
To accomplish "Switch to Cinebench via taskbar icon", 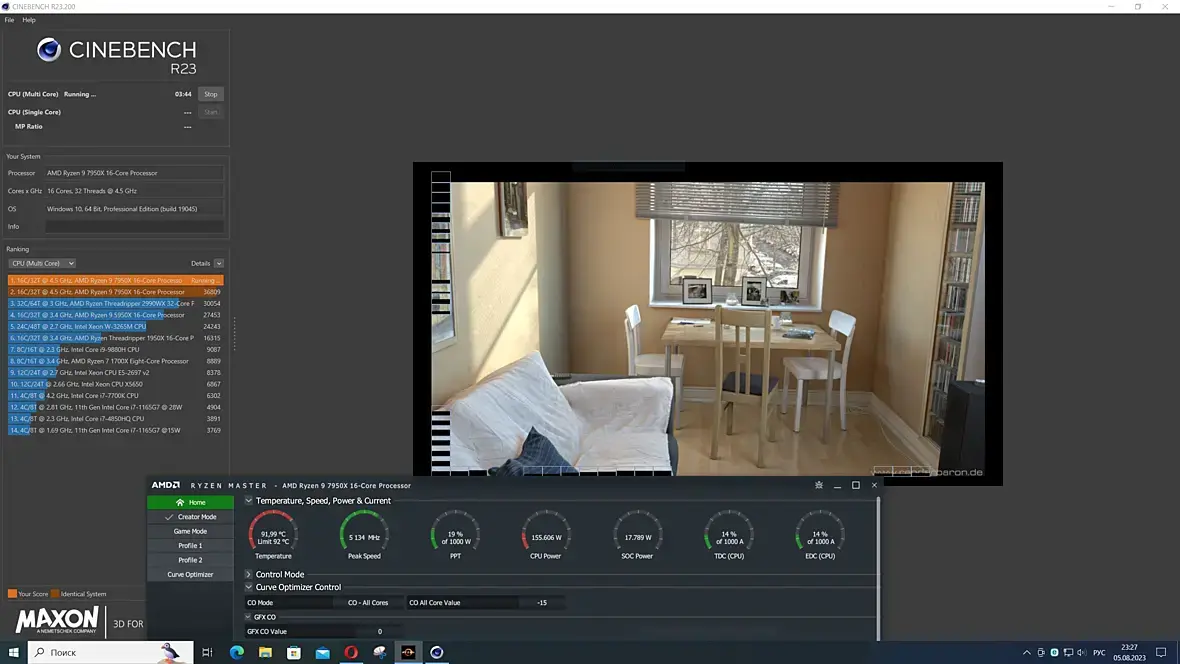I will (x=437, y=653).
